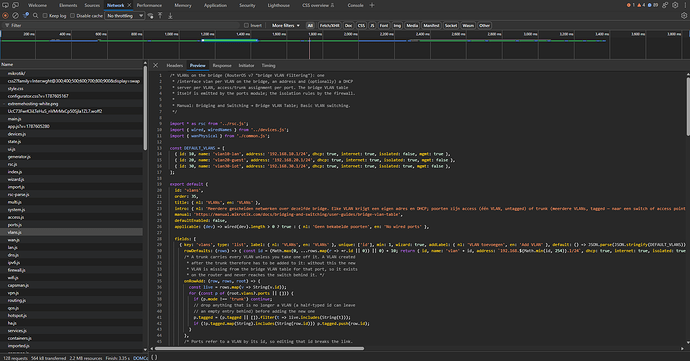Close the Network tab

pos(129,5)
